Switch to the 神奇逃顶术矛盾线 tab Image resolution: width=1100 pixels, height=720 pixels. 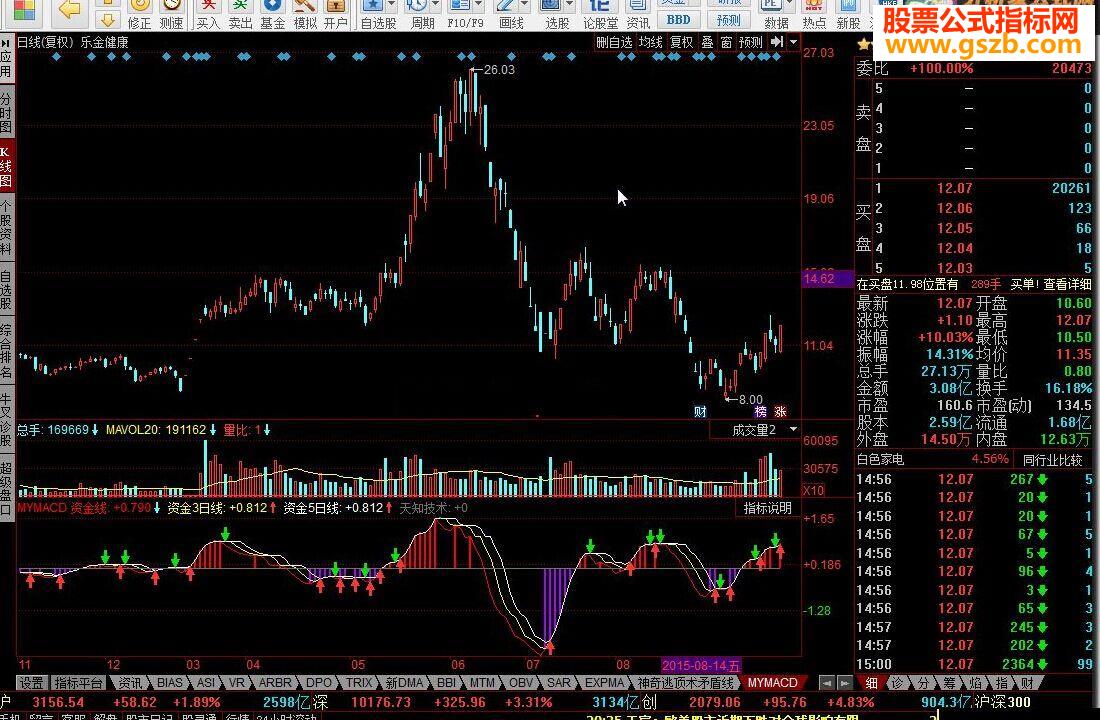pyautogui.click(x=685, y=683)
